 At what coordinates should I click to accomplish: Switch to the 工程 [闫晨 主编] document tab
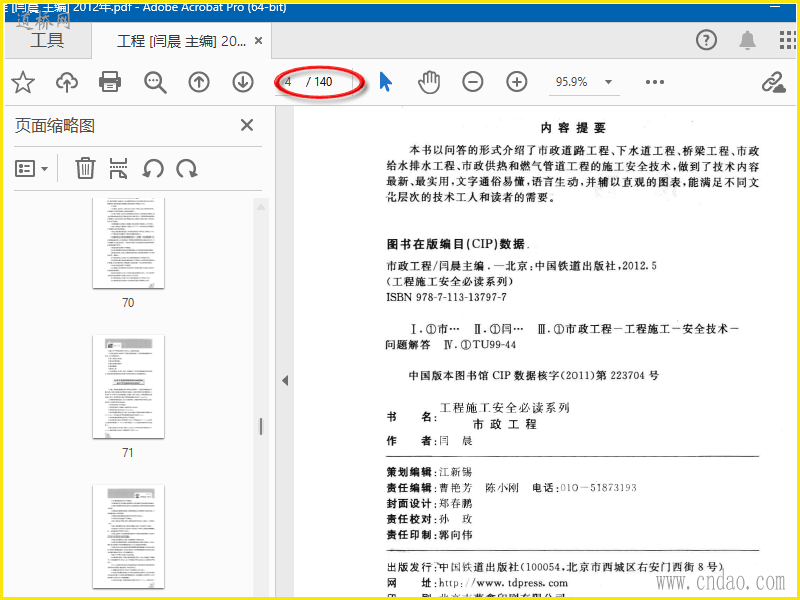pyautogui.click(x=181, y=41)
